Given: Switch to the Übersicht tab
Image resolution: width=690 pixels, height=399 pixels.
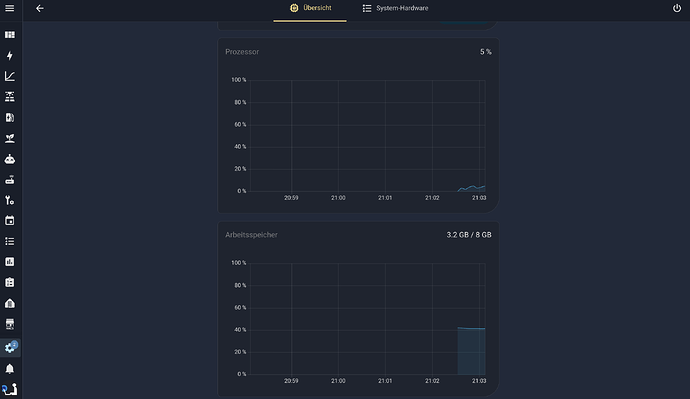Looking at the screenshot, I should pyautogui.click(x=310, y=8).
